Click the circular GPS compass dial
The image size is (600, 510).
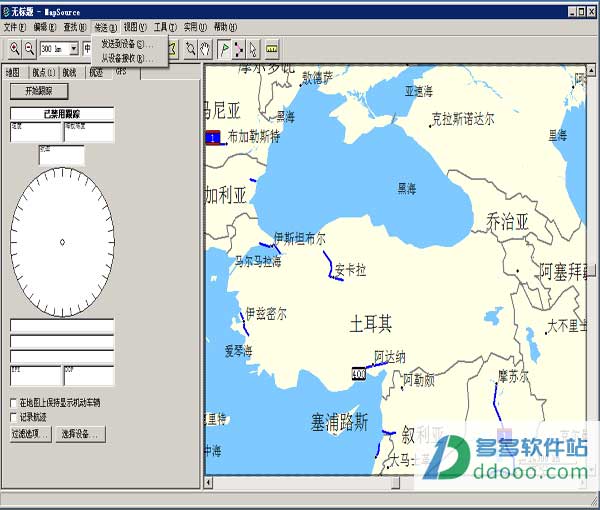coord(62,242)
